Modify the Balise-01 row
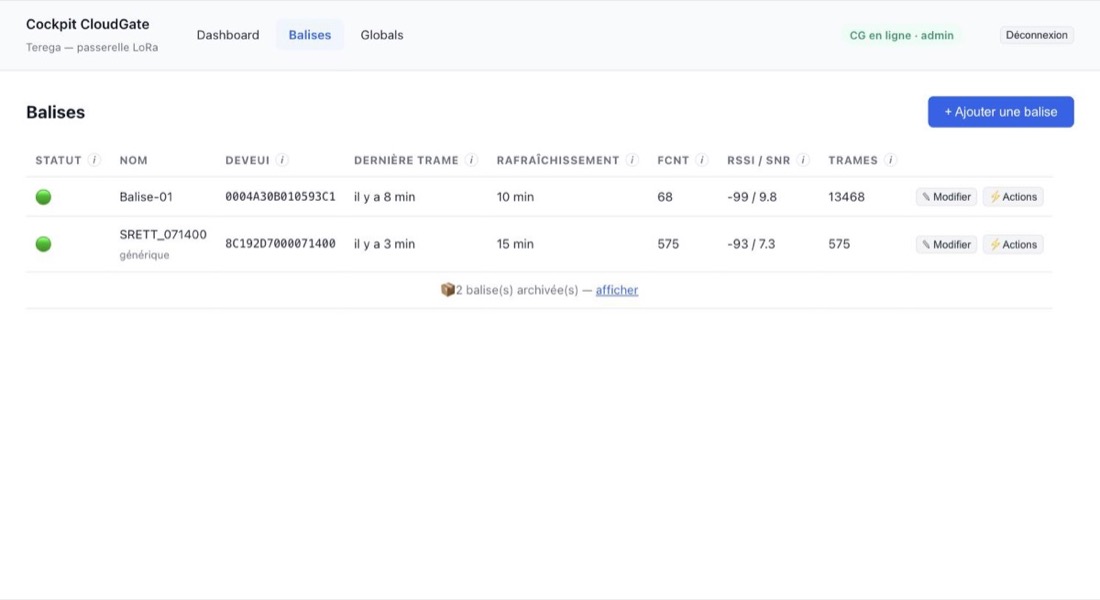 pyautogui.click(x=946, y=197)
